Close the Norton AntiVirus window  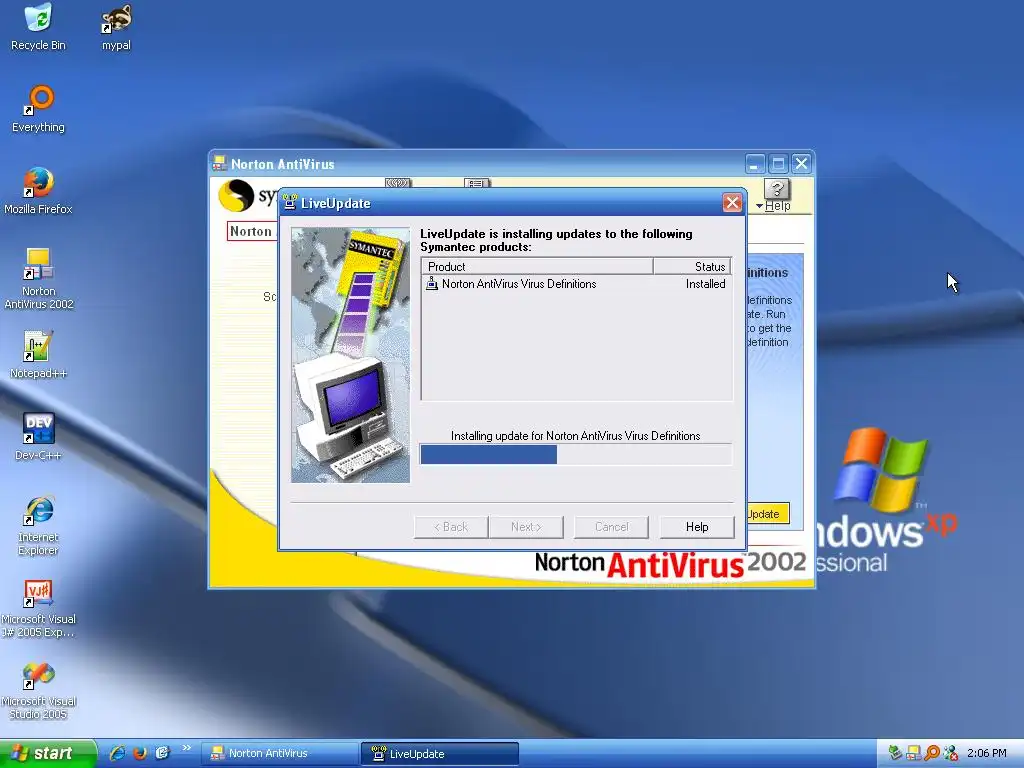click(801, 164)
